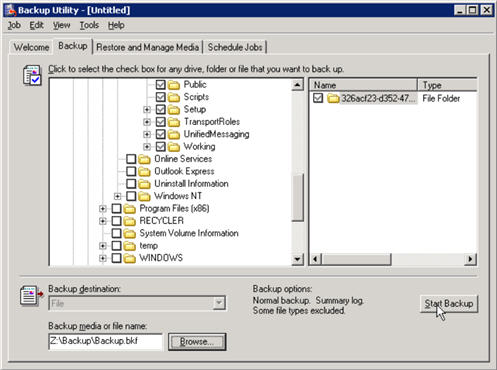Expand the WINDOWS folder node
The height and width of the screenshot is (370, 497).
103,258
